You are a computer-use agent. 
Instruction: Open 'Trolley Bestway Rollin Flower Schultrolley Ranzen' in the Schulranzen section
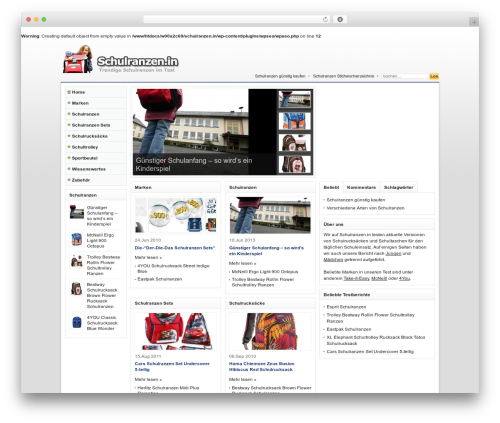(263, 282)
